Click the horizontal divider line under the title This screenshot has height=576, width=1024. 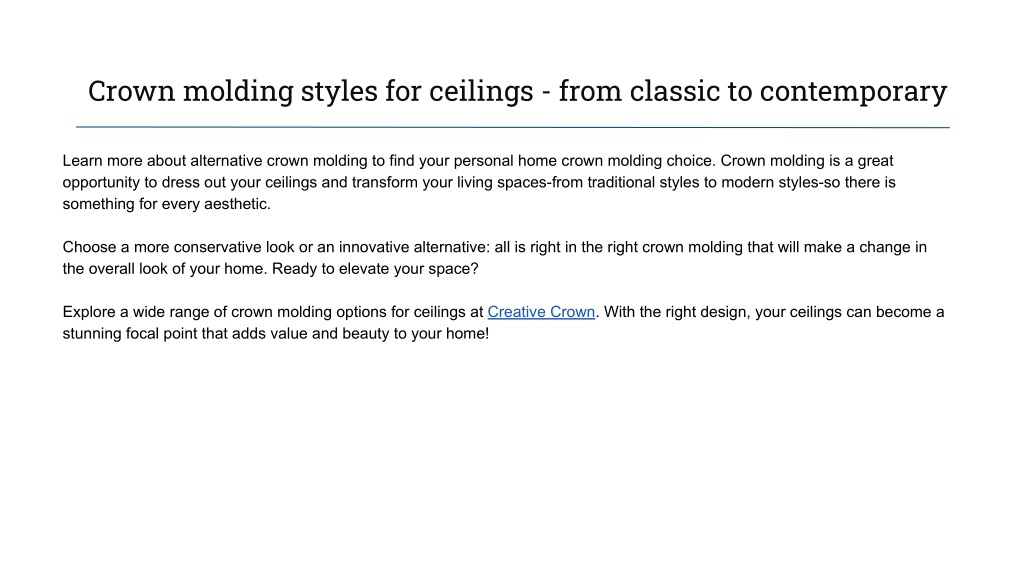pos(513,127)
